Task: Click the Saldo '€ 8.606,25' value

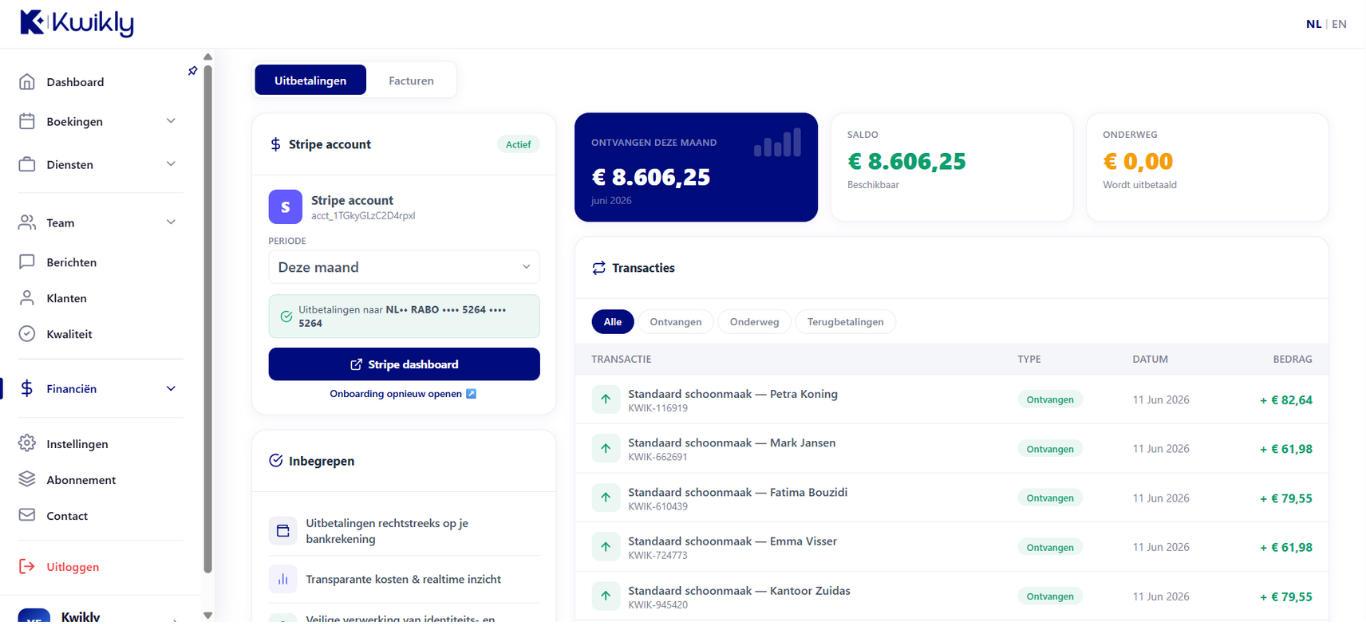Action: pos(907,161)
